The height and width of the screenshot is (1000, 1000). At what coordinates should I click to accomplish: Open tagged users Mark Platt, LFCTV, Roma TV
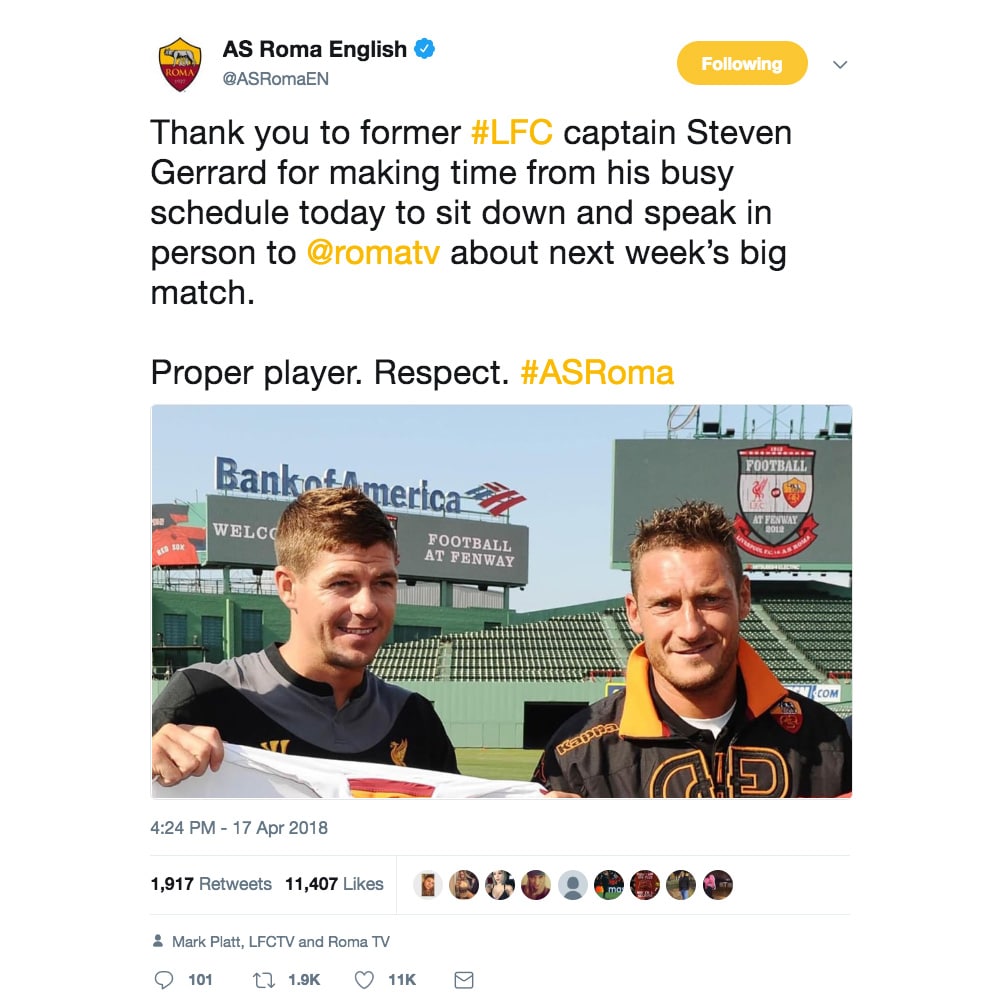[281, 942]
